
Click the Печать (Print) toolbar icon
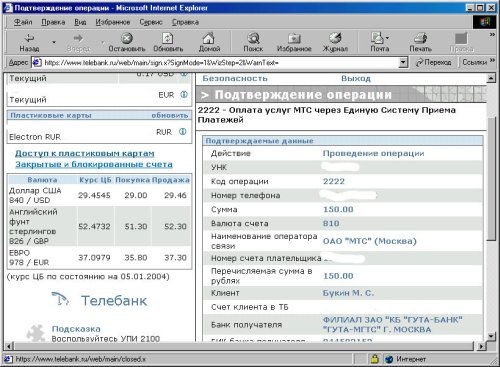[420, 38]
